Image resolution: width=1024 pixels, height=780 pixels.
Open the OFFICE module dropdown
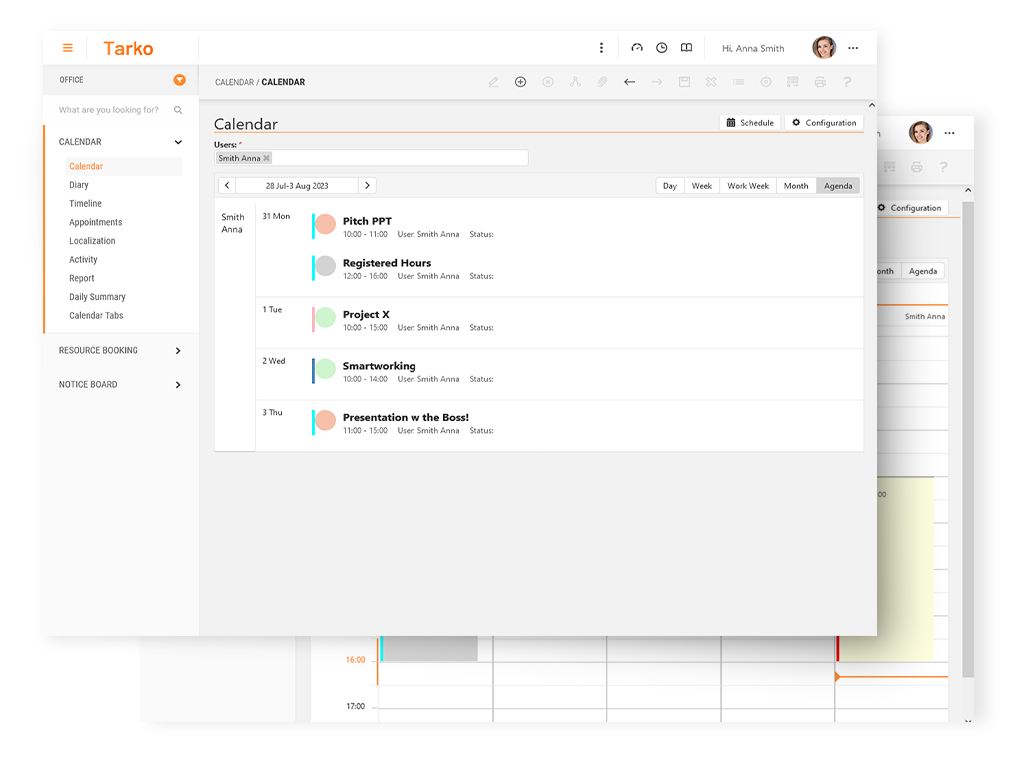click(179, 80)
